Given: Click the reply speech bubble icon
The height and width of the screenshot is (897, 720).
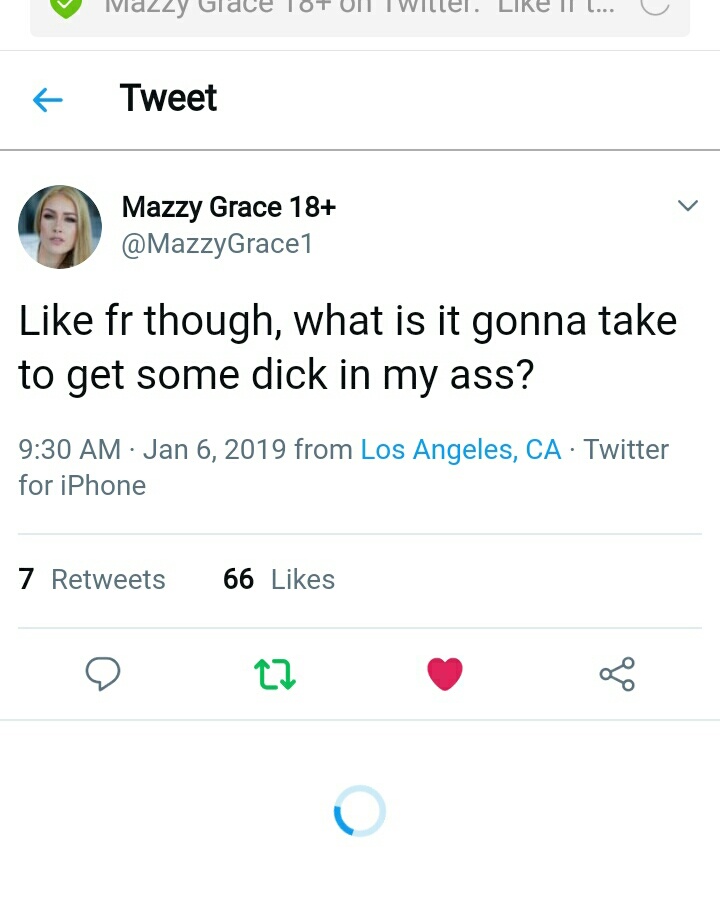Looking at the screenshot, I should point(102,674).
